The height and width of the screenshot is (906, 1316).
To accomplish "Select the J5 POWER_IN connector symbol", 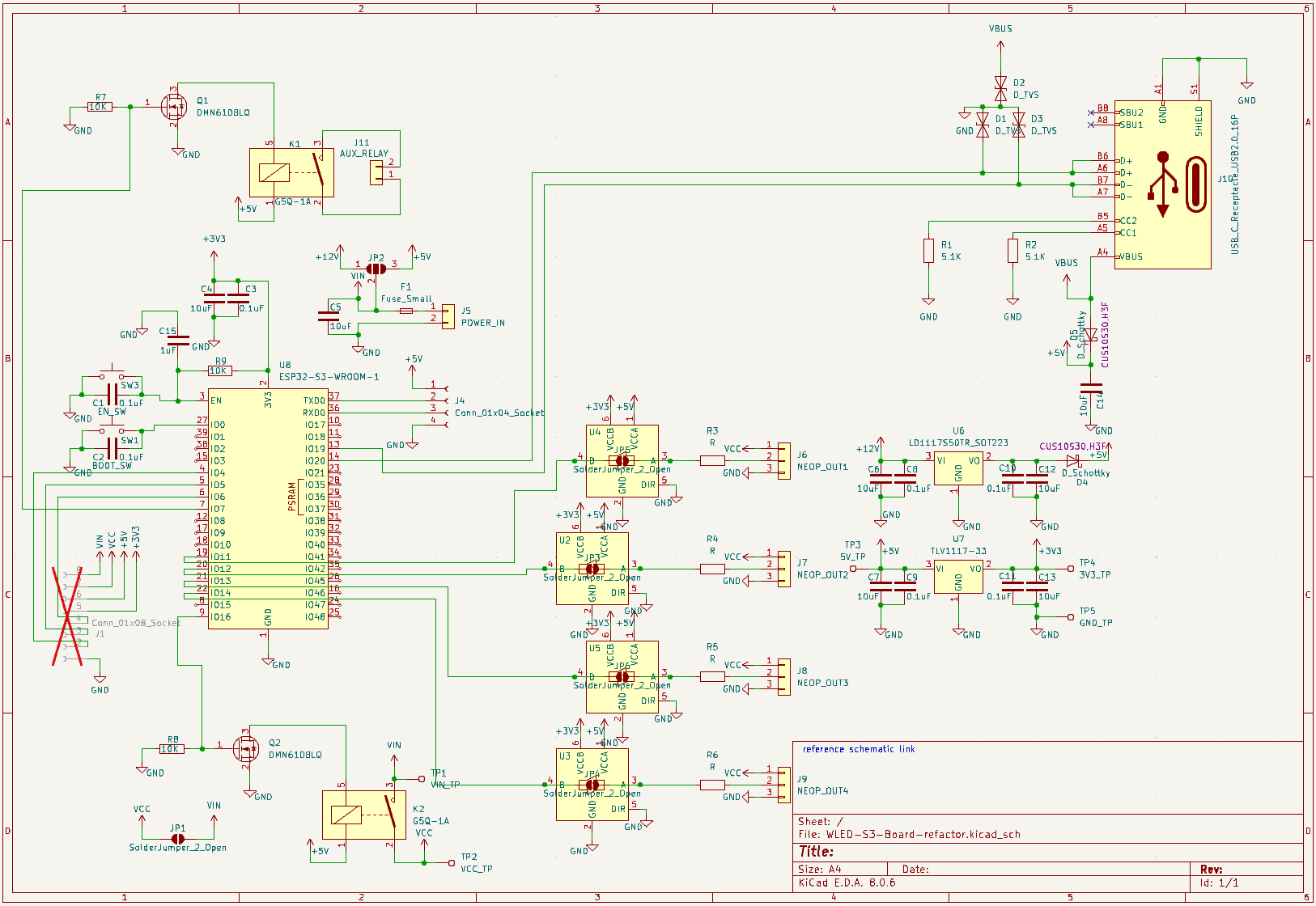I will pyautogui.click(x=448, y=316).
